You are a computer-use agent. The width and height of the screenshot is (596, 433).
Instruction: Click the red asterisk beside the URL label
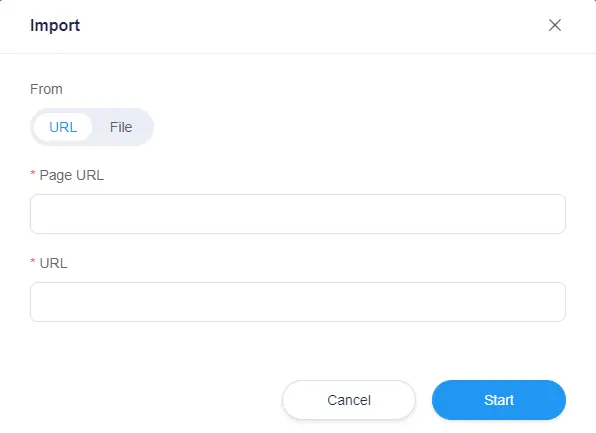pos(33,262)
